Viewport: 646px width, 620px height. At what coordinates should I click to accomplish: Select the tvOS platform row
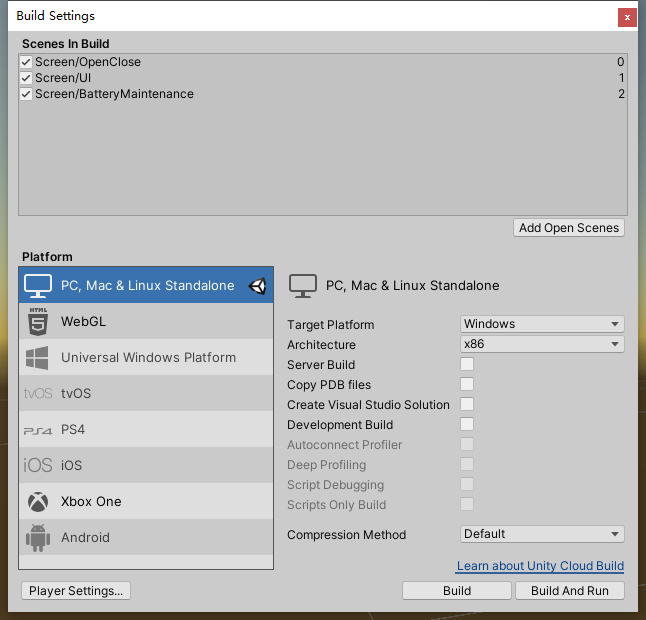coord(146,393)
